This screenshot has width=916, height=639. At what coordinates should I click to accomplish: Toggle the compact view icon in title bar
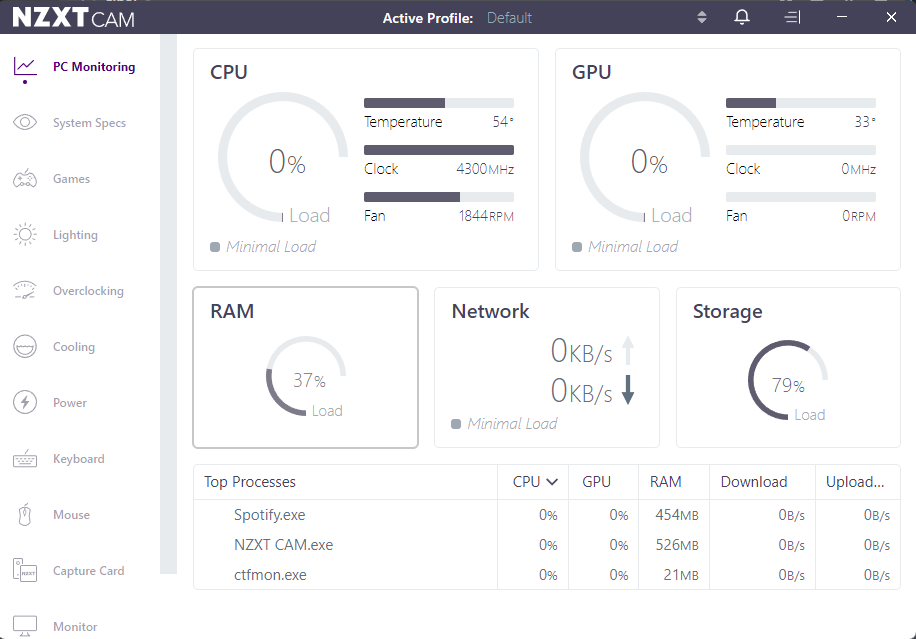click(792, 18)
